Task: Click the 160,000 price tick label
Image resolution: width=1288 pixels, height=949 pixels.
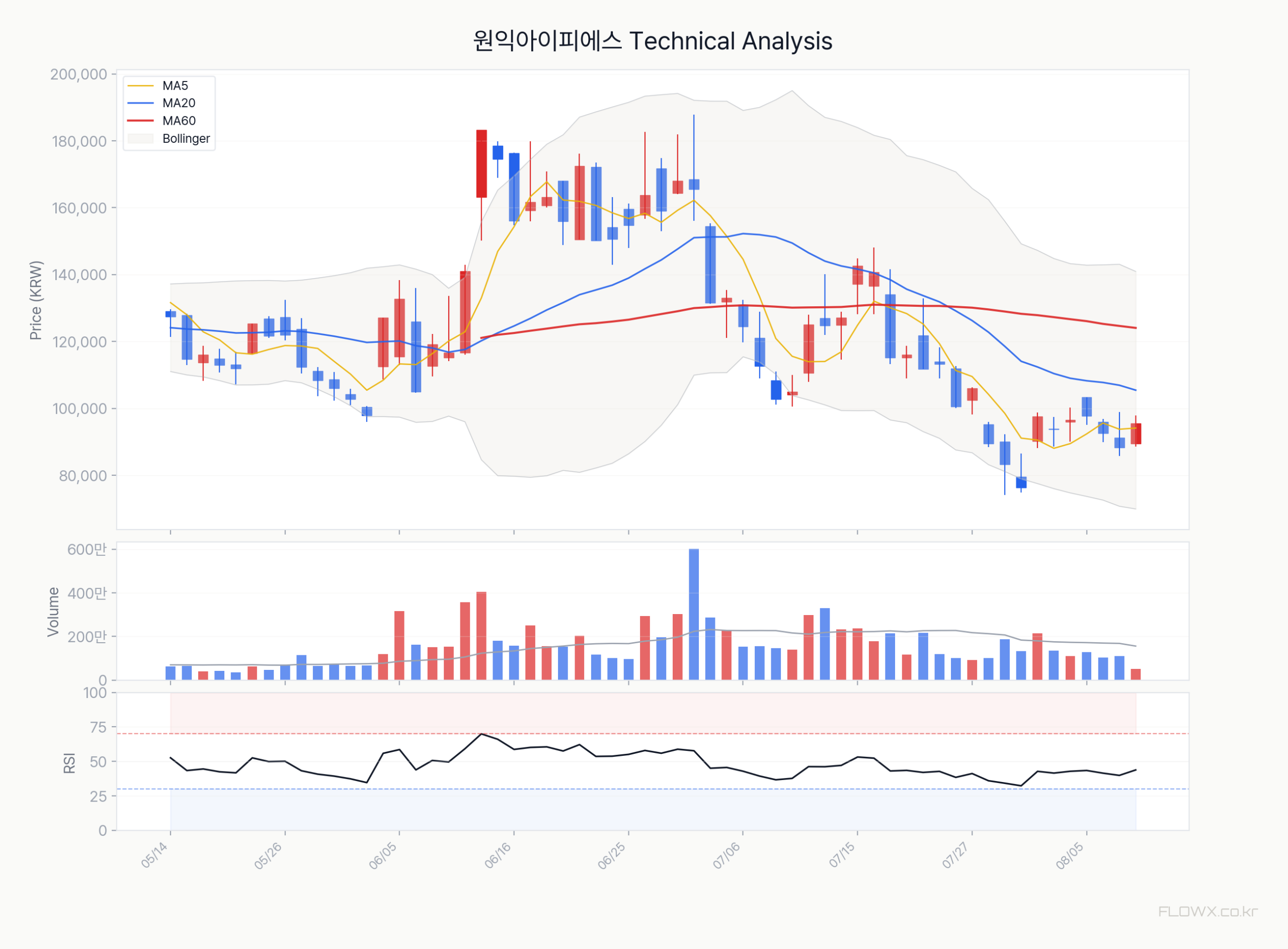Action: point(79,208)
